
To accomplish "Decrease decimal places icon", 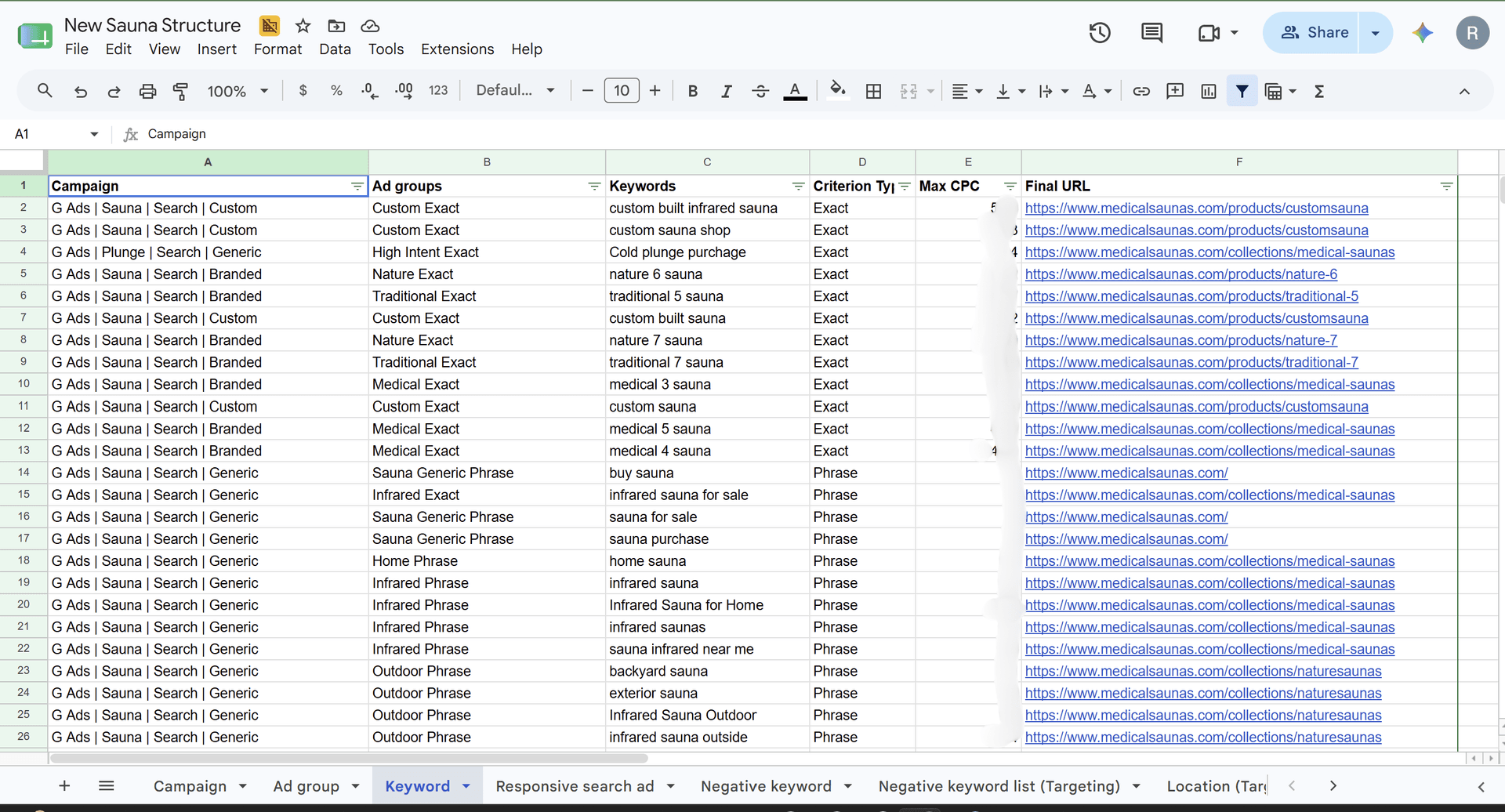I will click(369, 91).
